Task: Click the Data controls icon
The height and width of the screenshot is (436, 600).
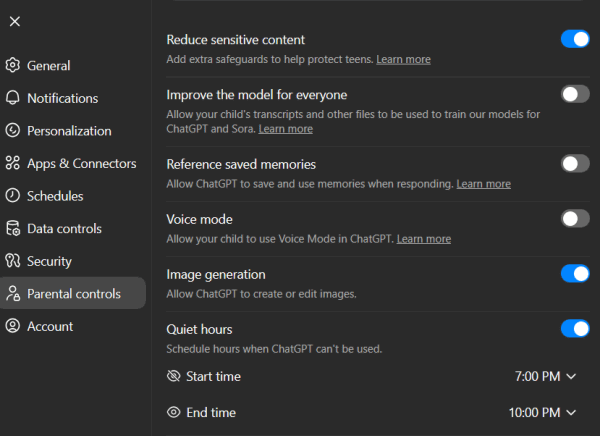Action: 13,229
